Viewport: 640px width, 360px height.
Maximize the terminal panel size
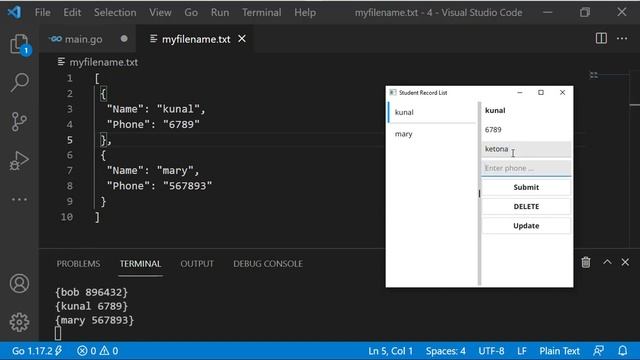[x=607, y=262]
